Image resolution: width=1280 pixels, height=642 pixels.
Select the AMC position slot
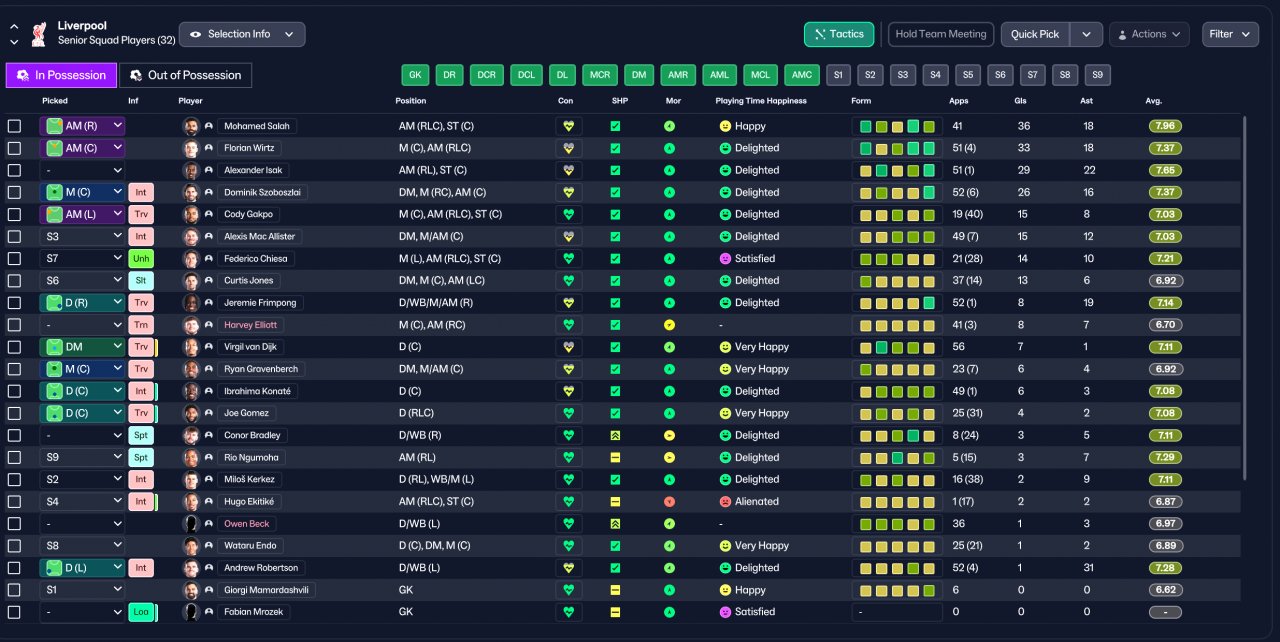pos(801,75)
